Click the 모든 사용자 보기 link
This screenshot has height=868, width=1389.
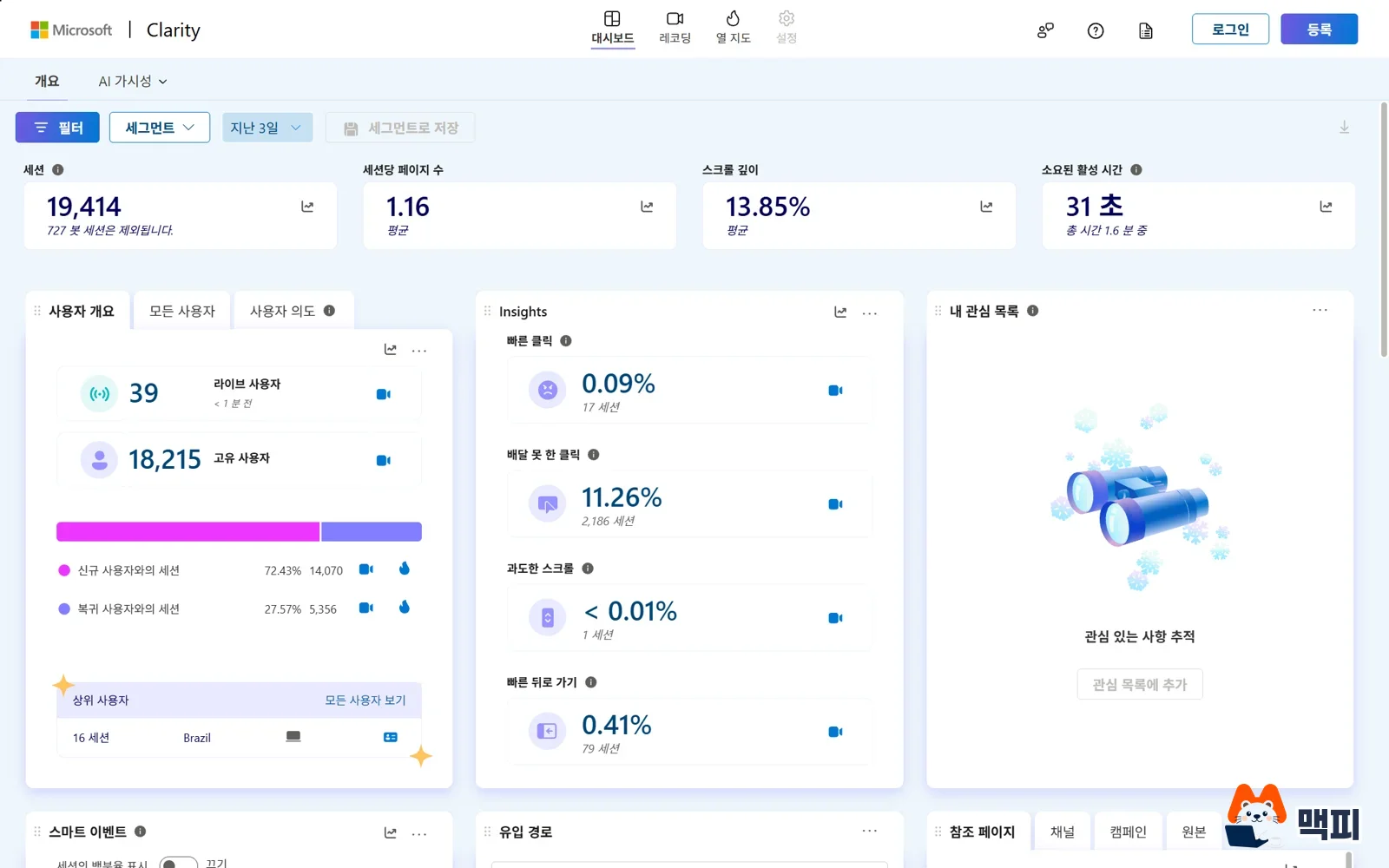(x=365, y=700)
